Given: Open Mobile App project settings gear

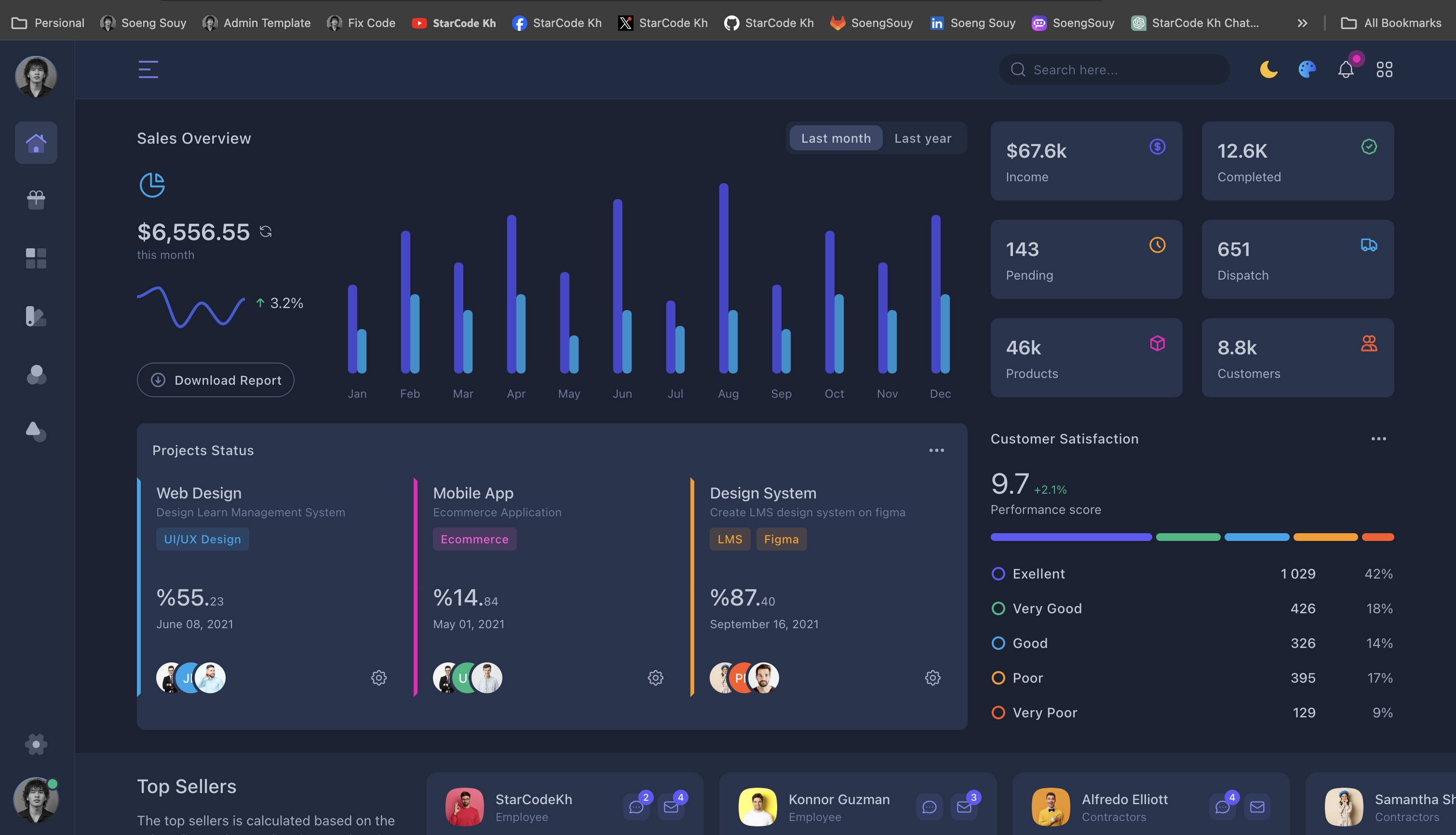Looking at the screenshot, I should tap(656, 678).
